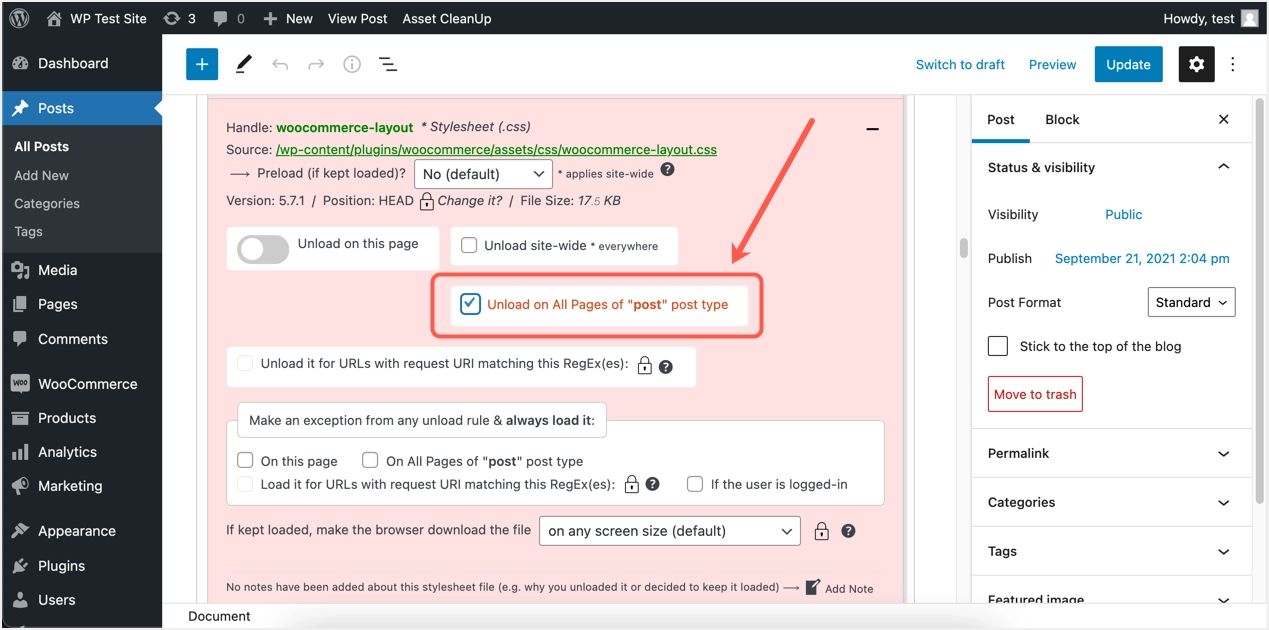
Task: Click the help icon next to applies site-wide
Action: click(x=668, y=169)
